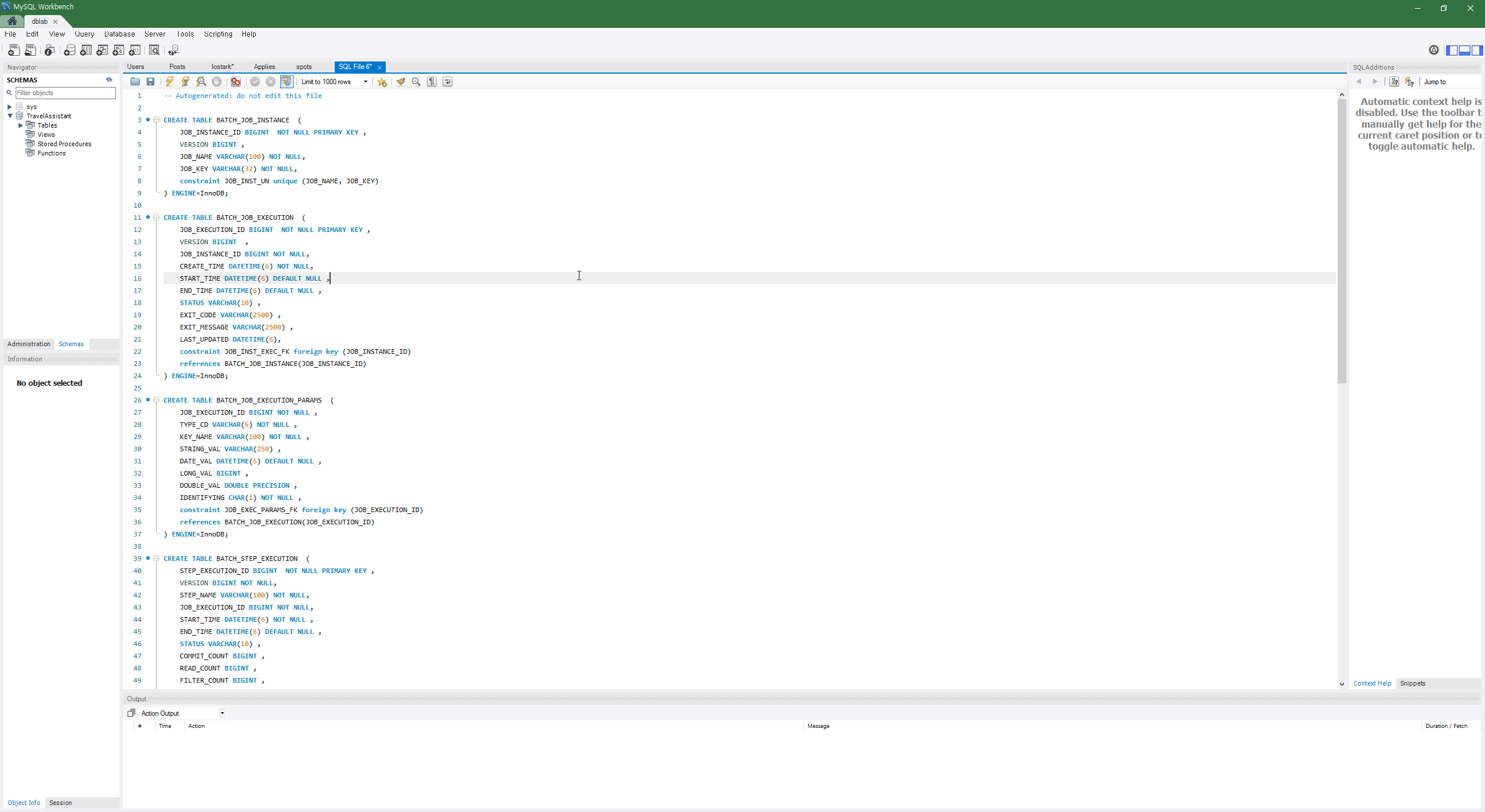This screenshot has height=812, width=1485.
Task: Open the Create new schema icon
Action: coord(70,50)
